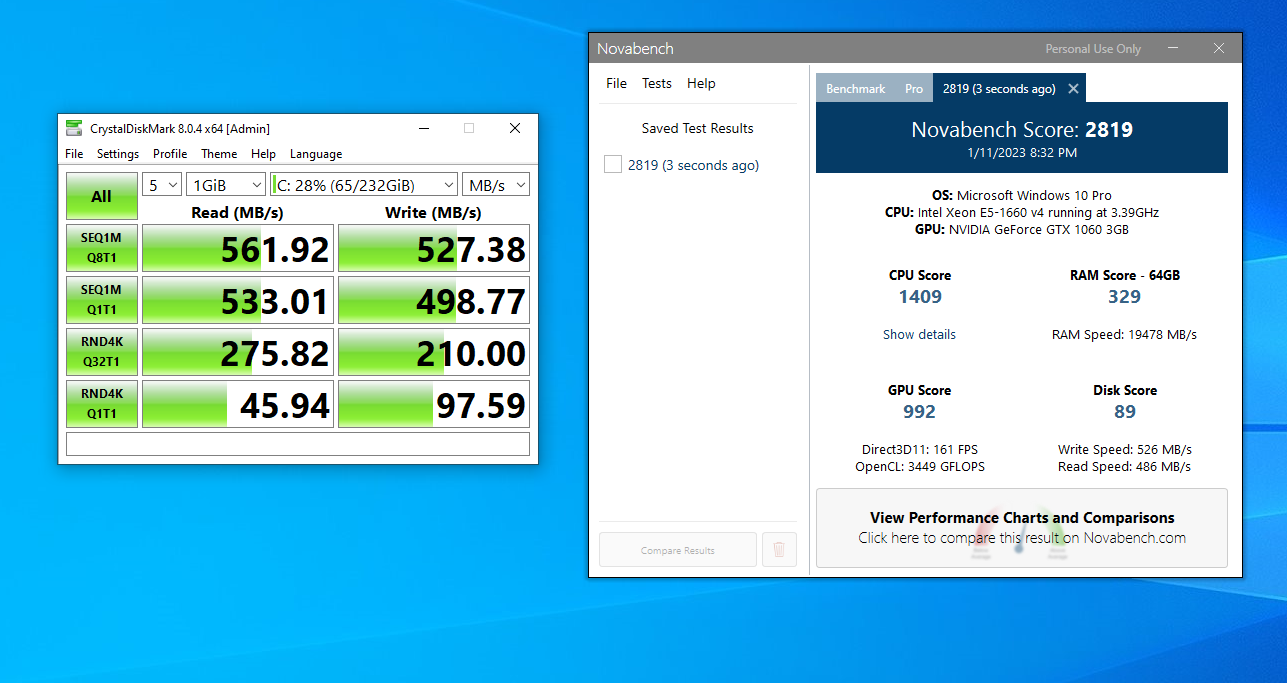This screenshot has width=1287, height=683.
Task: Click the Direct3D11: 161 FPS text
Action: (x=920, y=449)
